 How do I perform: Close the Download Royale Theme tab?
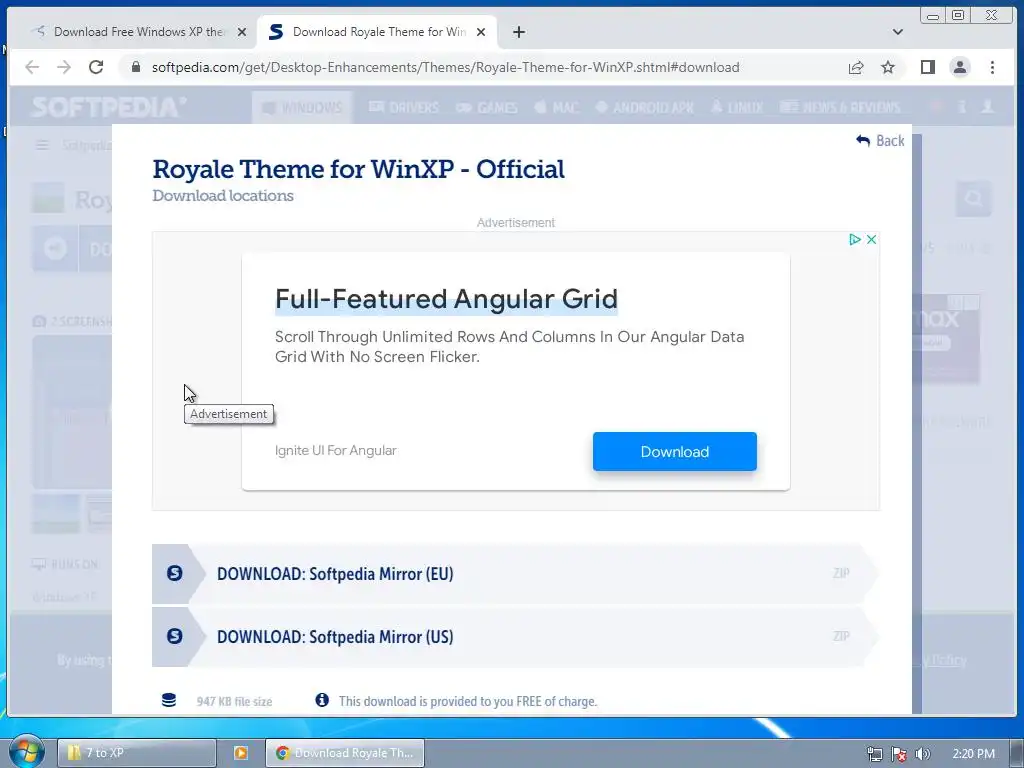pos(481,32)
